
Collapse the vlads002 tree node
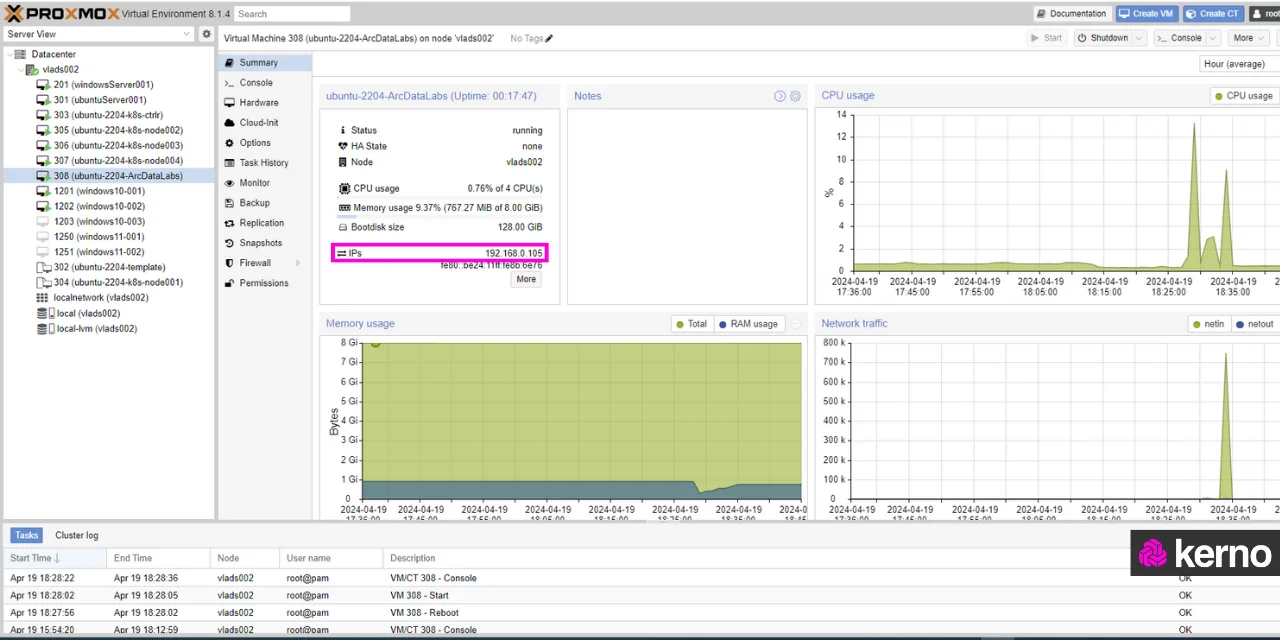tap(21, 69)
